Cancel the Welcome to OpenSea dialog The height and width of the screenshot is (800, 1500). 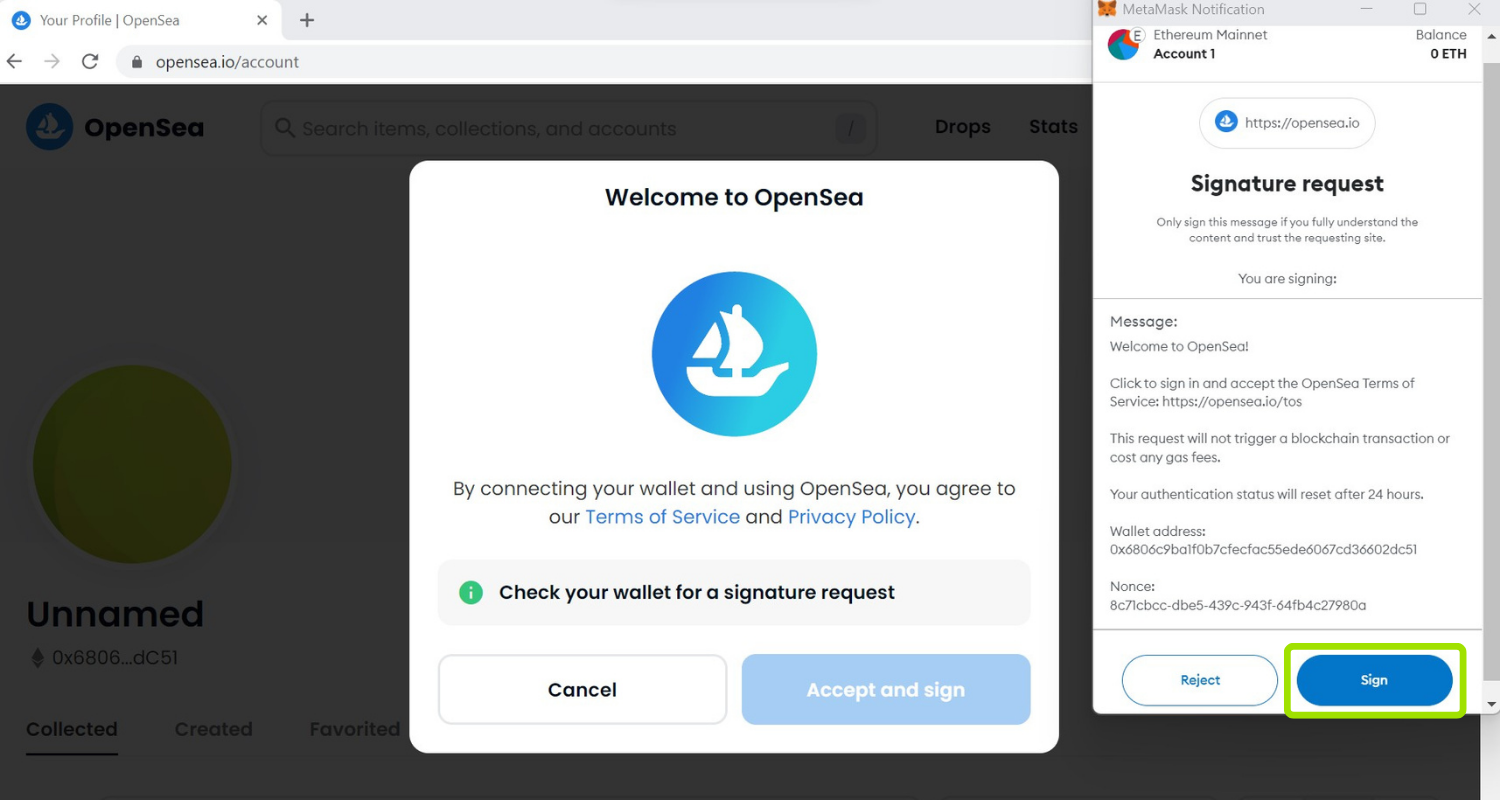point(582,689)
